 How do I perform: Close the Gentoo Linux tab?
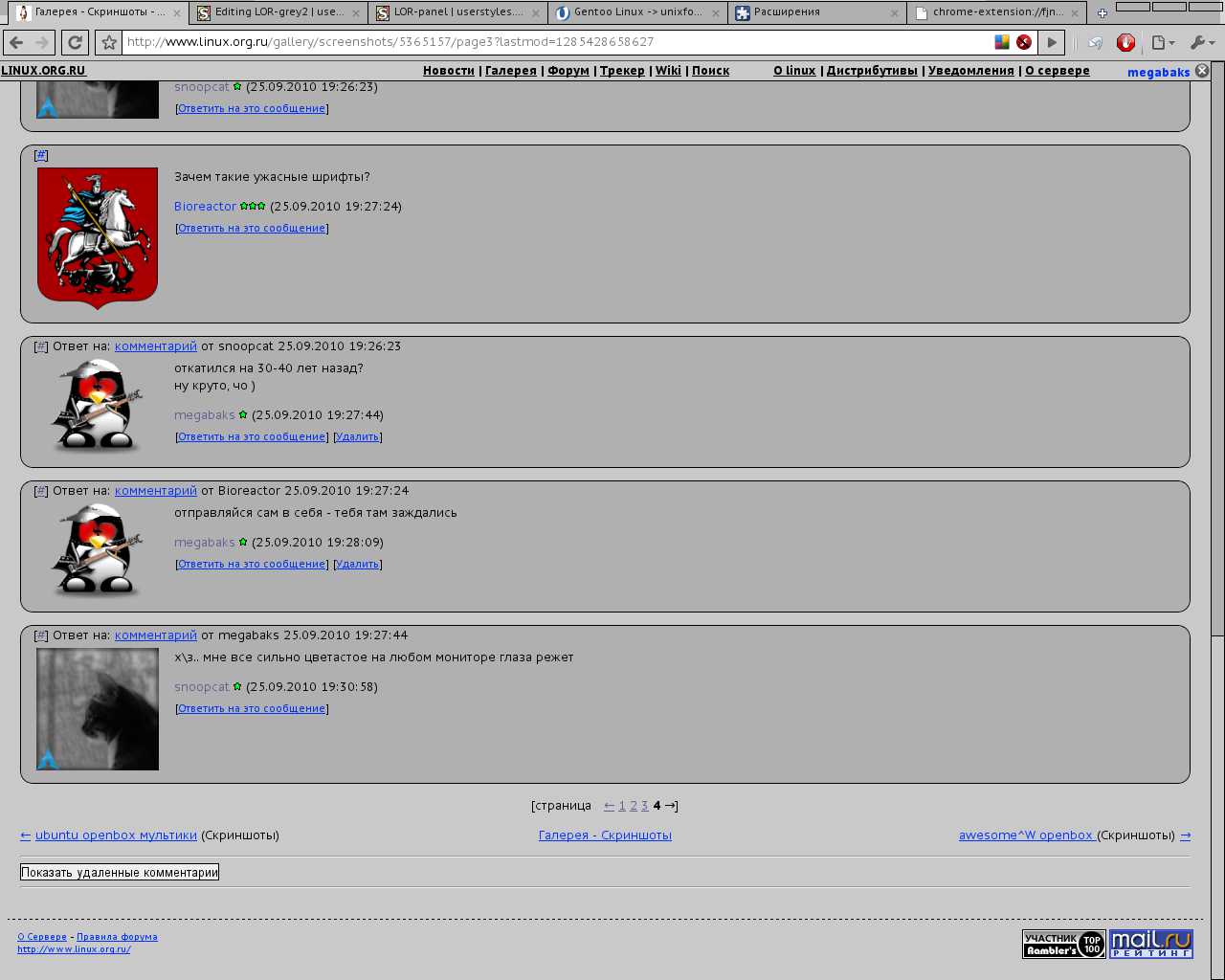[715, 13]
